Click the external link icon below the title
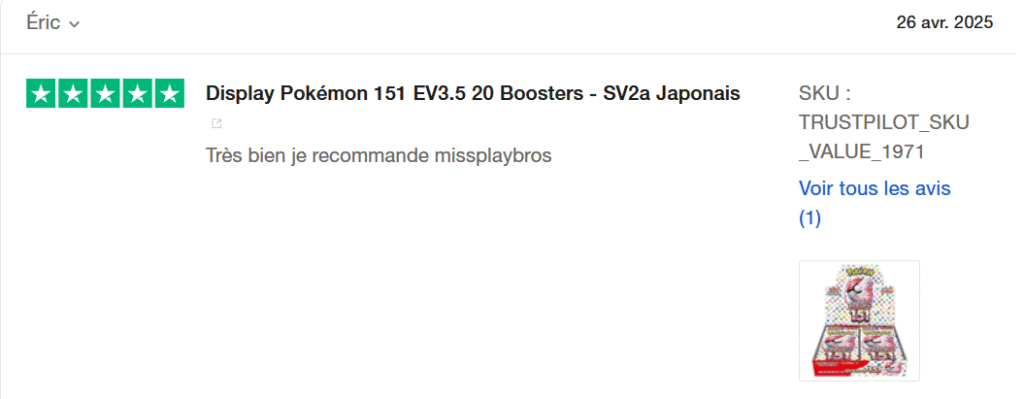 [216, 123]
